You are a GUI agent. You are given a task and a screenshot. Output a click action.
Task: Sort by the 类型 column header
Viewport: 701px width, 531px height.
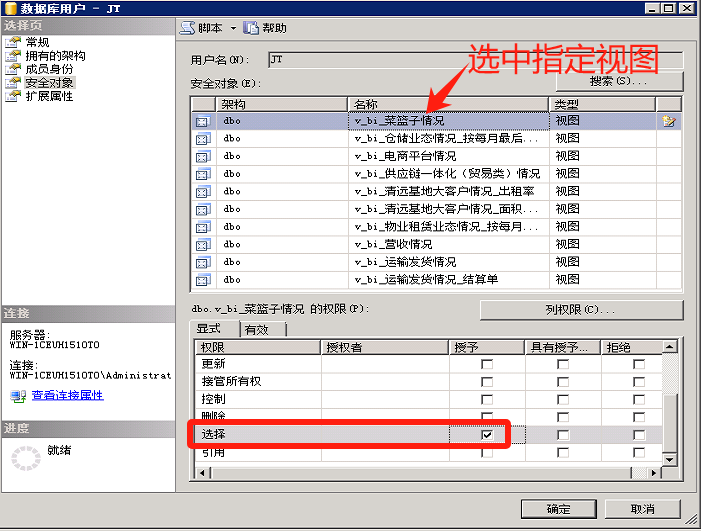(602, 105)
